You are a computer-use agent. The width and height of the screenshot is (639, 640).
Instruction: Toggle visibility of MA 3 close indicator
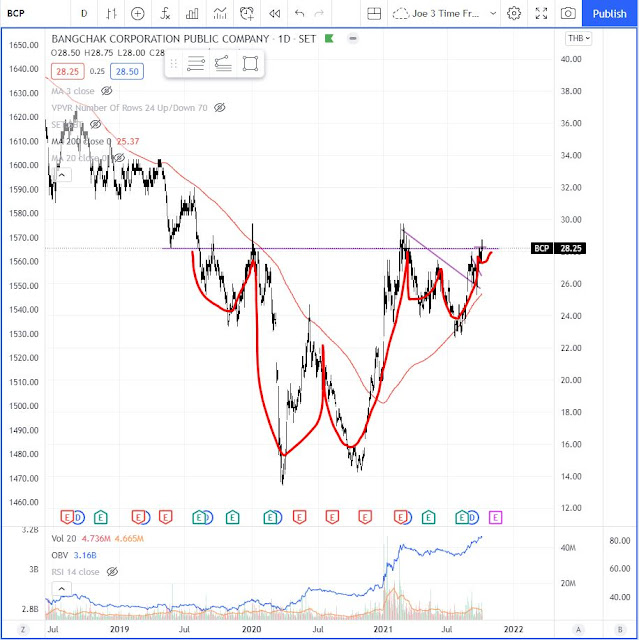tap(106, 91)
